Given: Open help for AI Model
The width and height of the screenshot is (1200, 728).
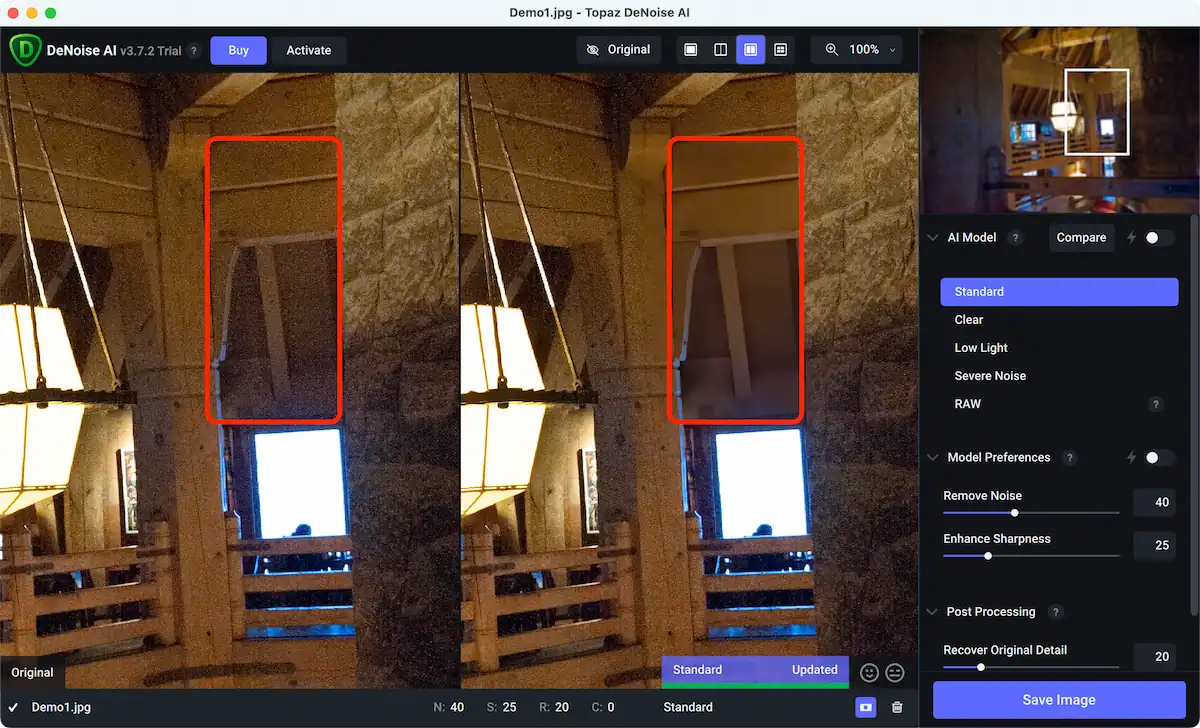Looking at the screenshot, I should 1015,238.
